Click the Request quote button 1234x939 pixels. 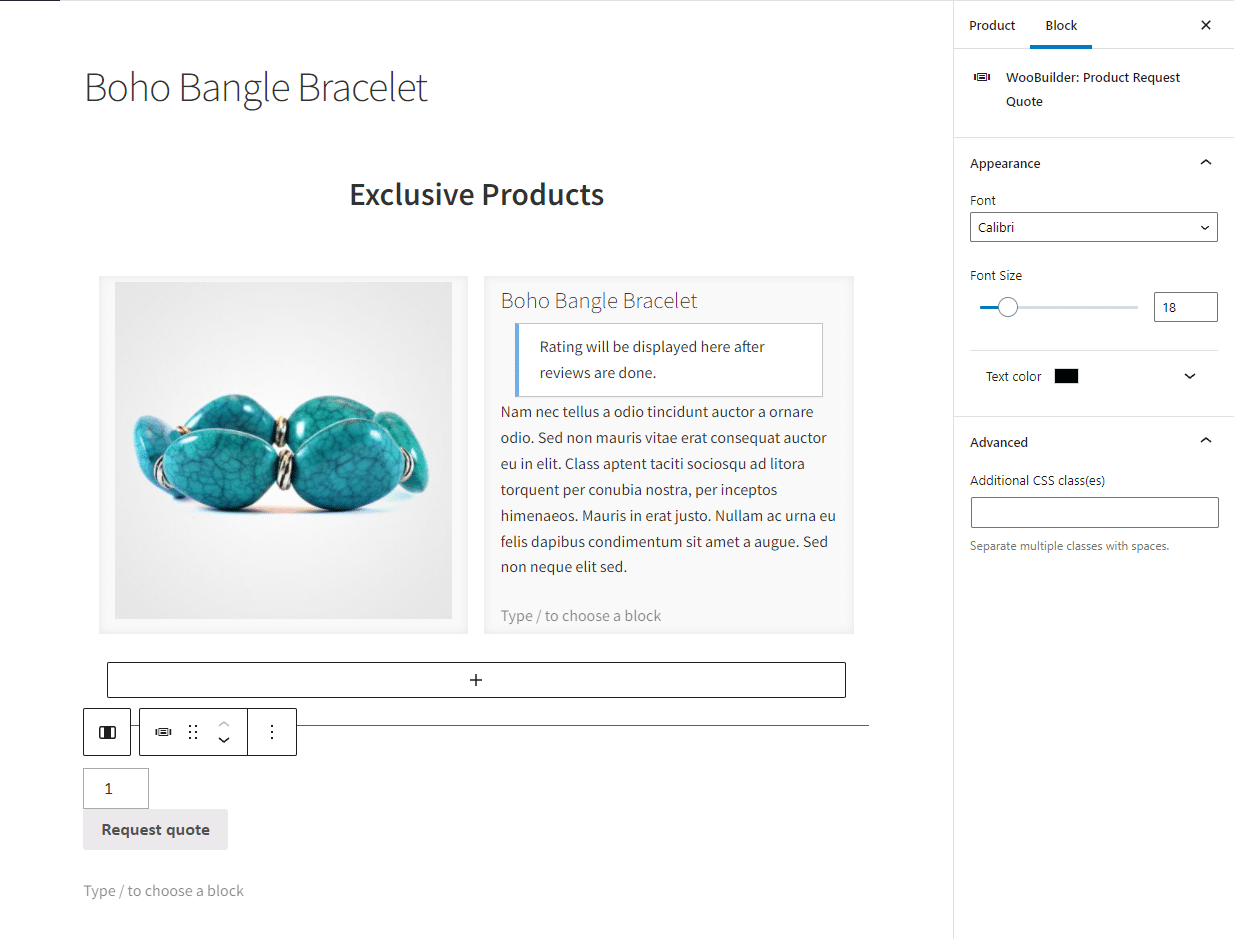tap(155, 830)
